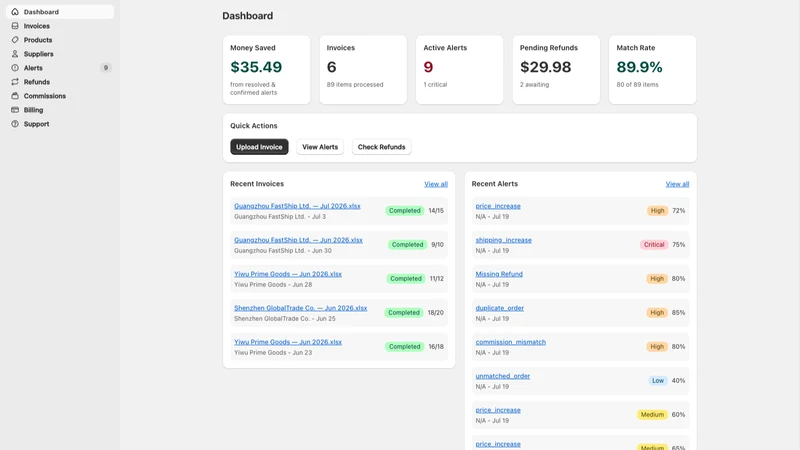Open the Missing Refund alert
Screen dimensions: 800x450
(x=499, y=274)
